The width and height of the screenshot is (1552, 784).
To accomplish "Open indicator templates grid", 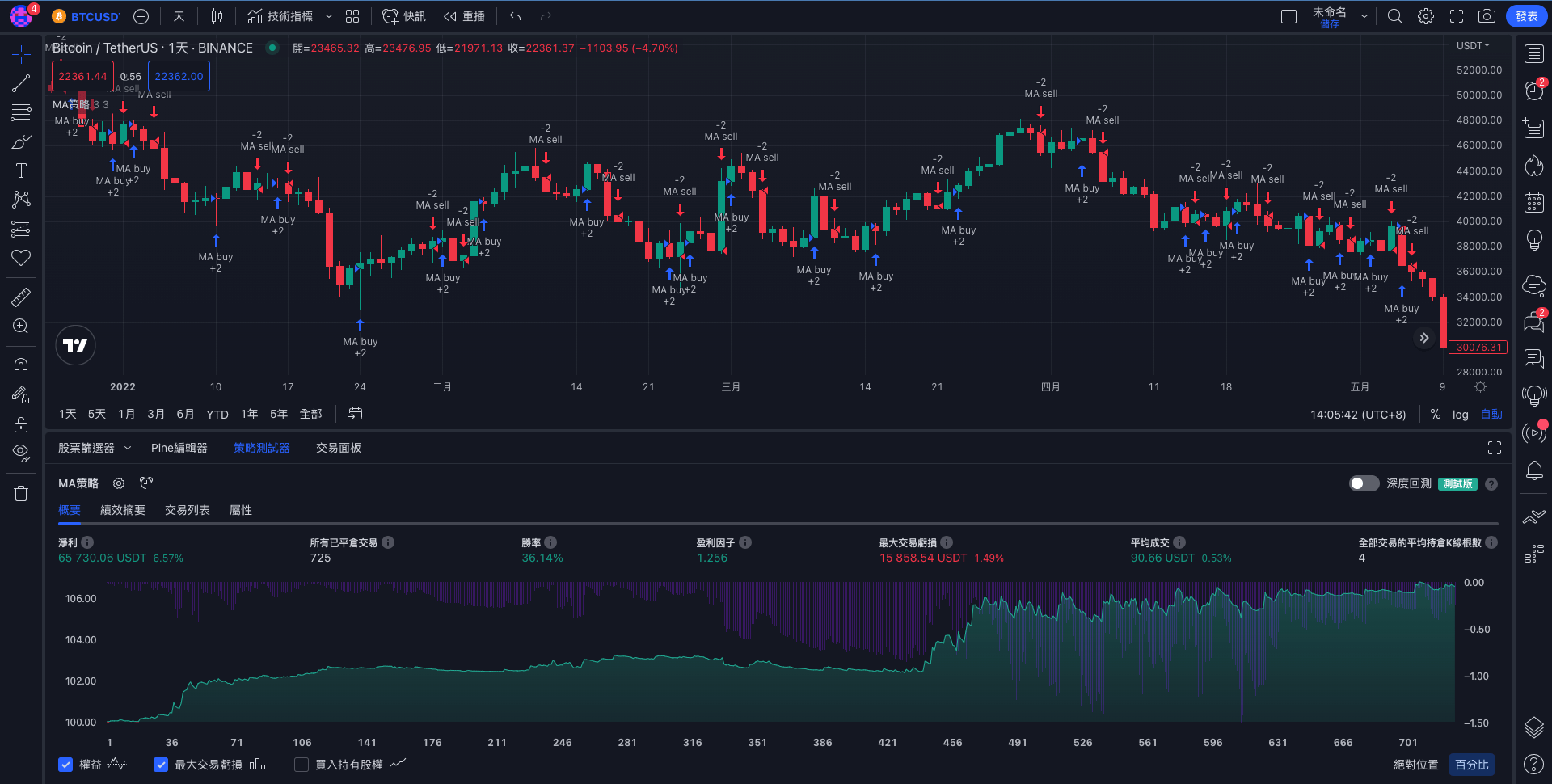I will [x=352, y=16].
